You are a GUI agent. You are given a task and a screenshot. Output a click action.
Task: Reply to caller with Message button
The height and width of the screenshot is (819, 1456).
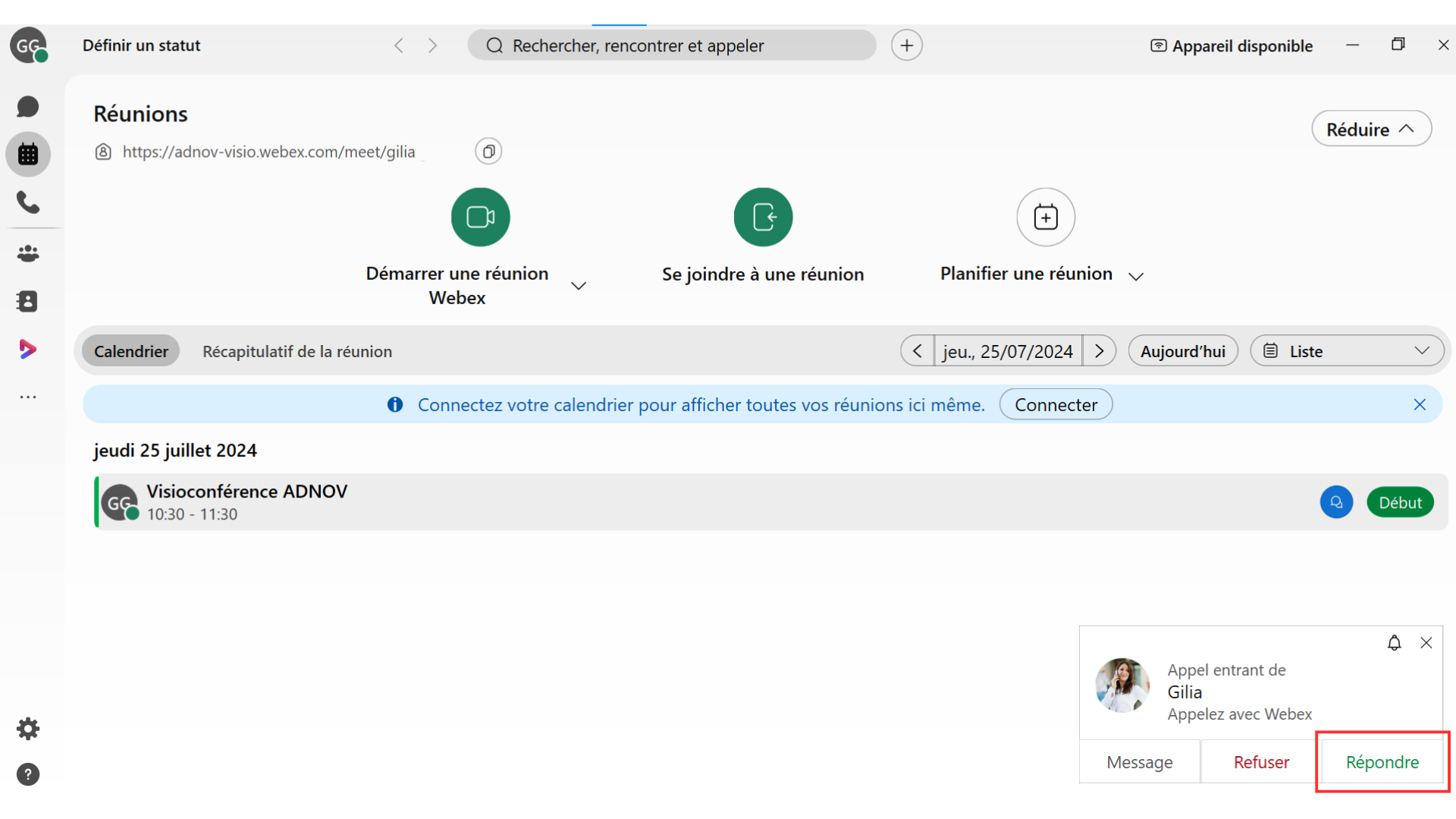(x=1140, y=762)
